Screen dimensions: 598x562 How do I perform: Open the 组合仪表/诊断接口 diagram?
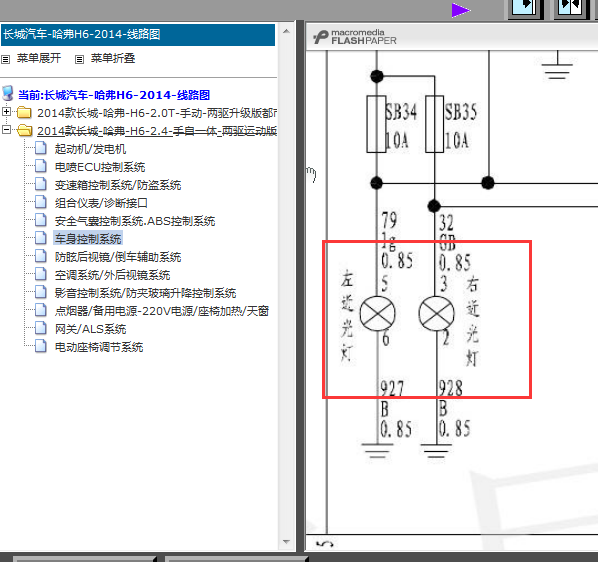(x=101, y=203)
